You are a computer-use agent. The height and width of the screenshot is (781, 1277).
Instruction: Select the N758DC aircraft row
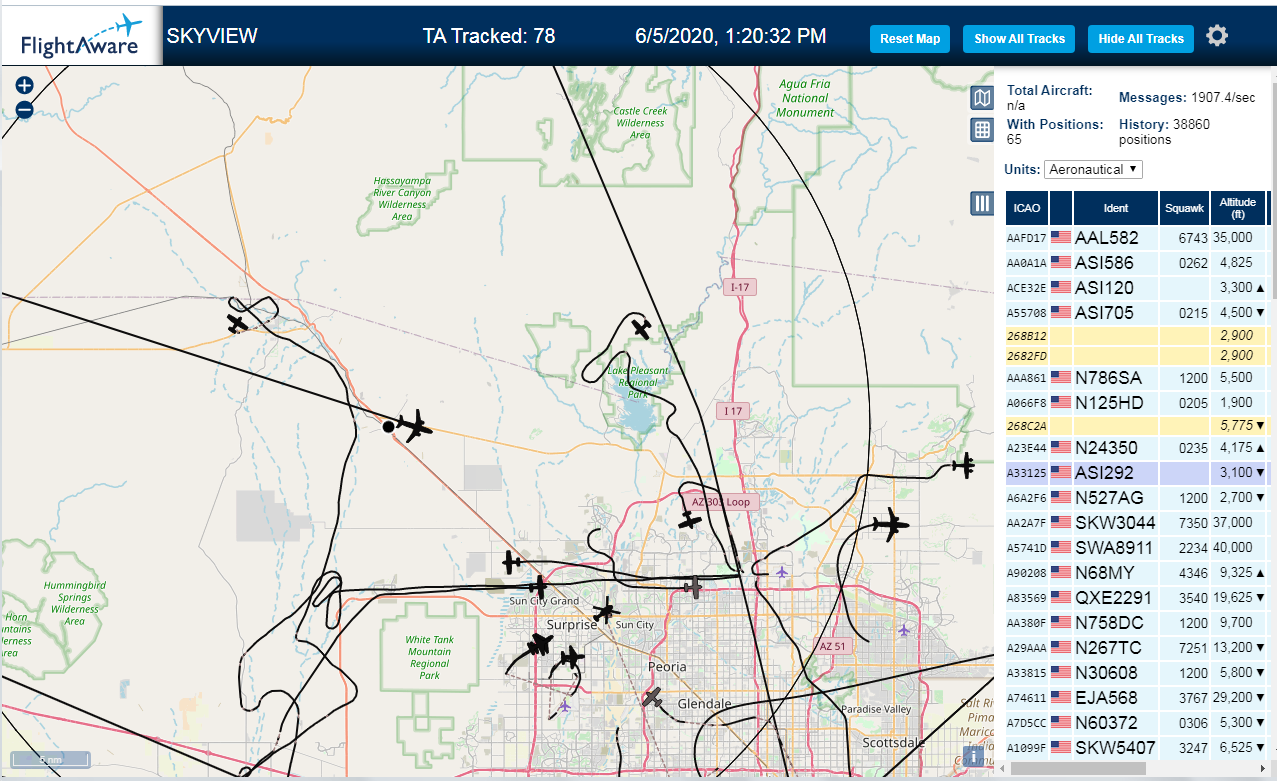pos(1139,623)
